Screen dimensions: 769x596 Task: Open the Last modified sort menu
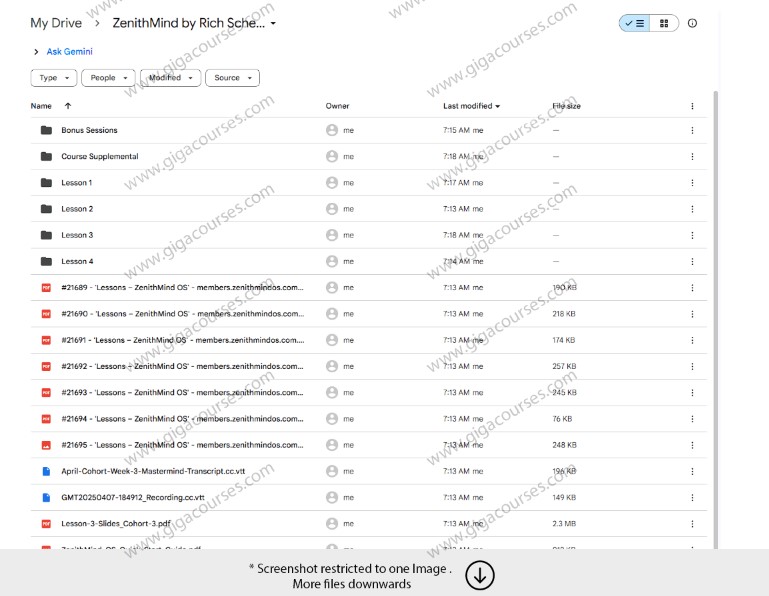pos(472,106)
